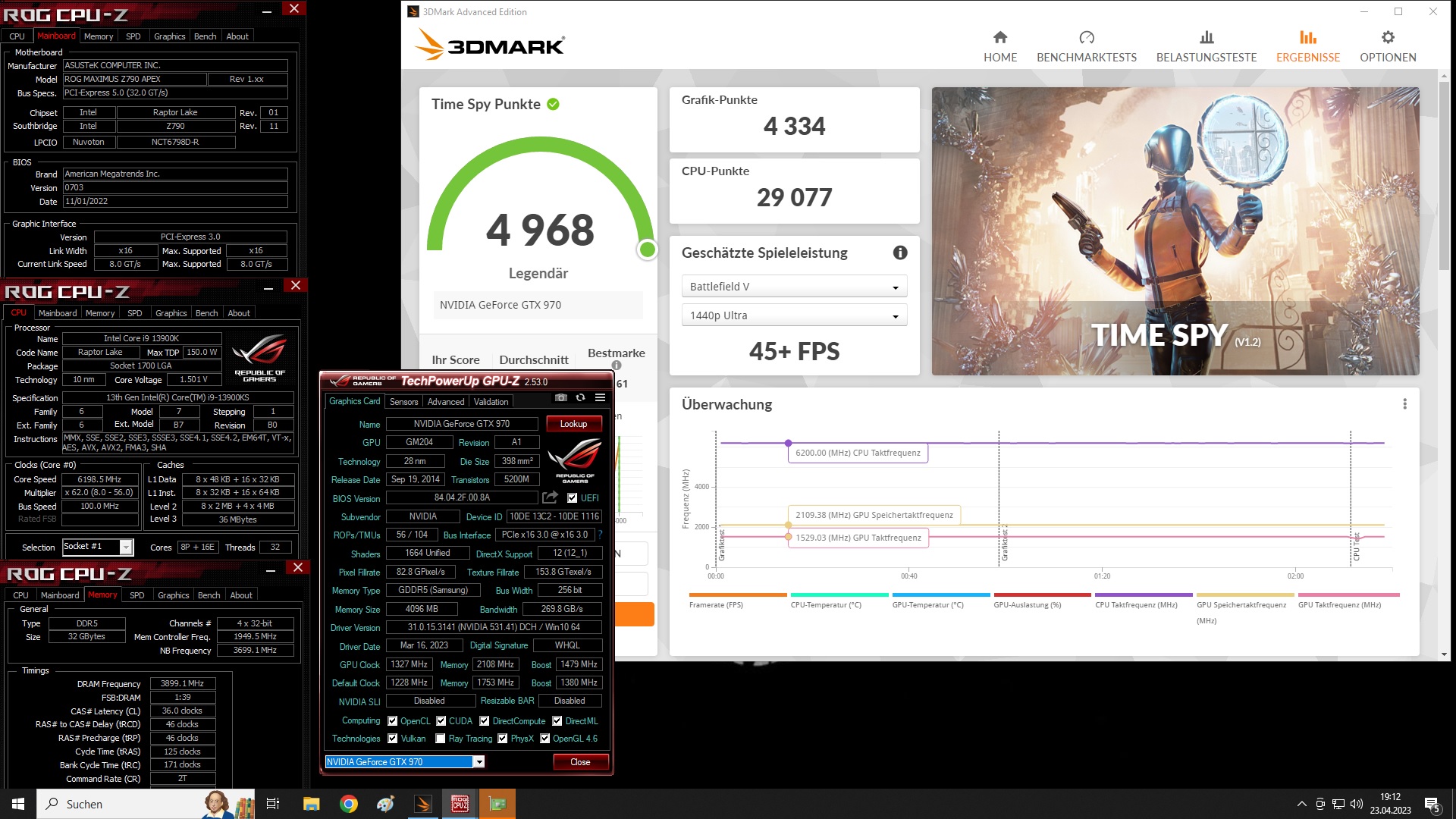The width and height of the screenshot is (1456, 819).
Task: Switch to the Sensors tab in GPU-Z
Action: (x=403, y=402)
